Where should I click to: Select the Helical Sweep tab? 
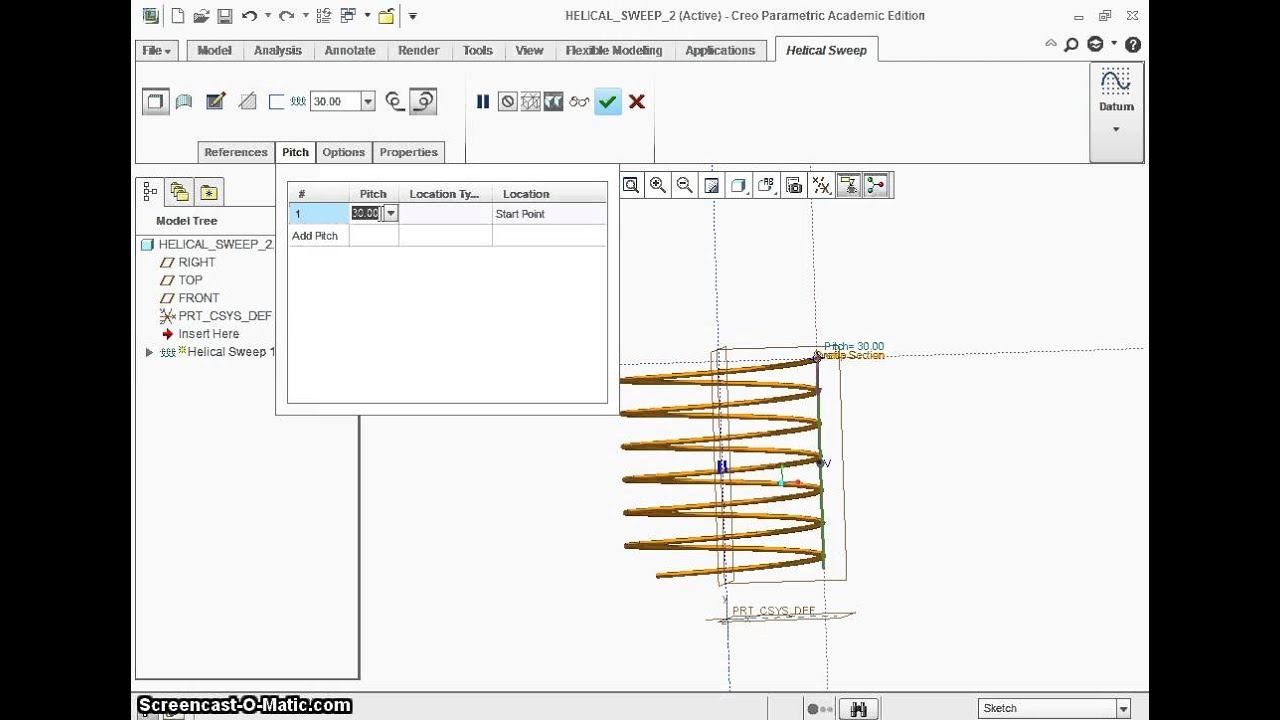826,50
